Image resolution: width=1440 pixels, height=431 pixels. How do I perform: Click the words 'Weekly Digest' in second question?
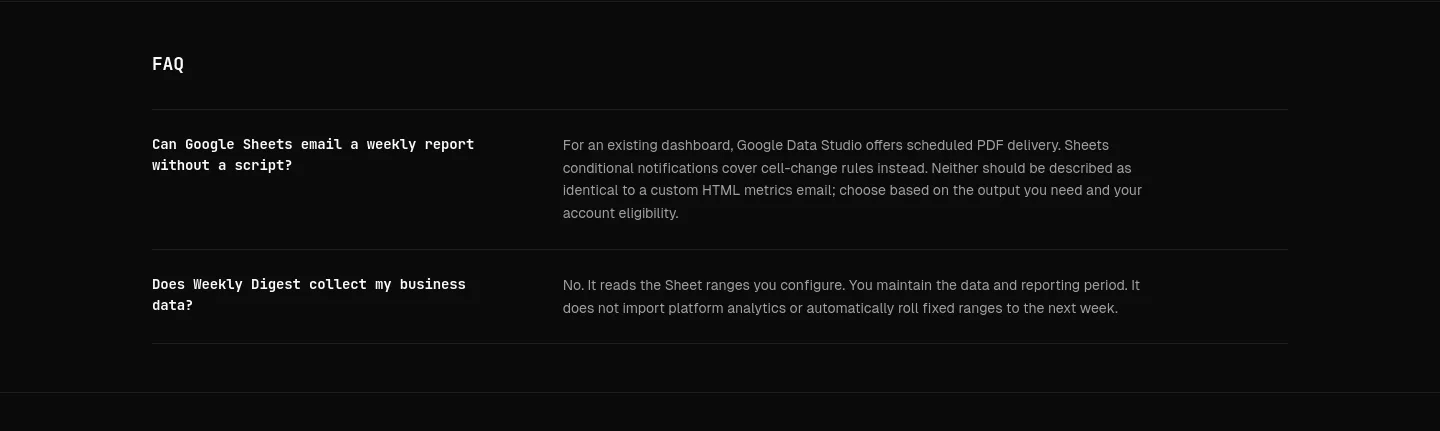coord(246,284)
